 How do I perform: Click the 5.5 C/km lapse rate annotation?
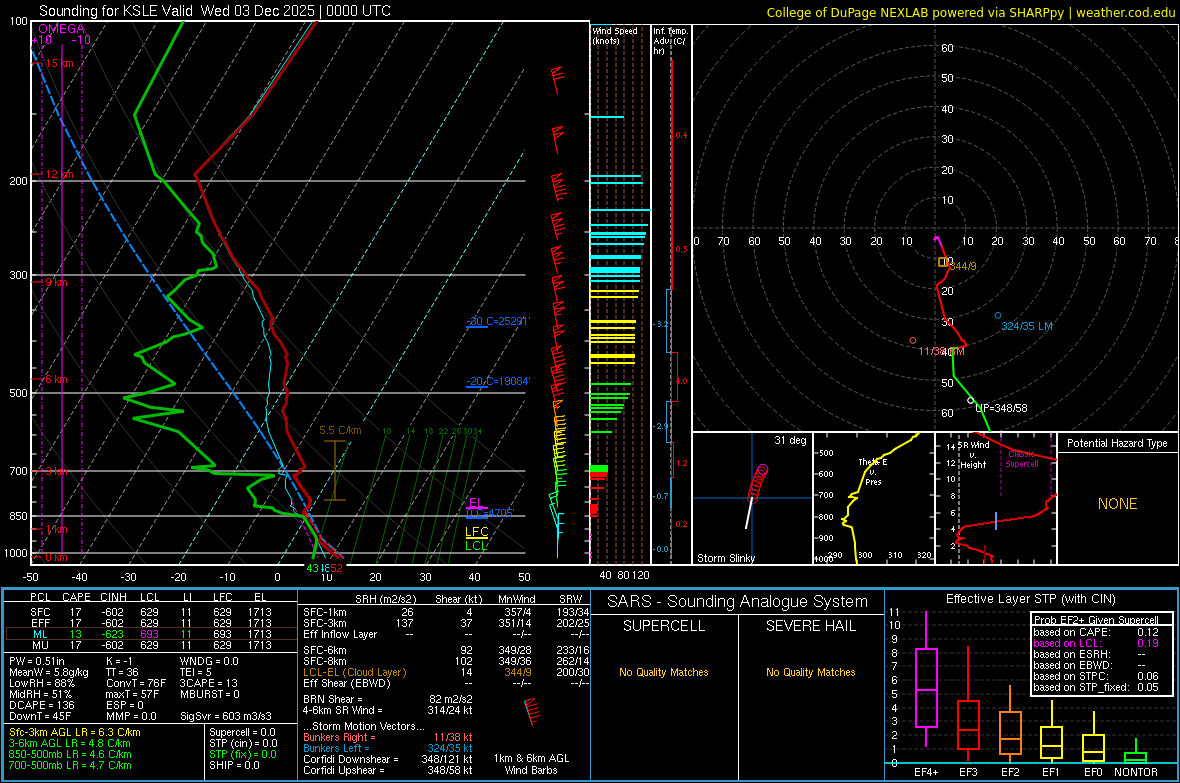coord(340,431)
